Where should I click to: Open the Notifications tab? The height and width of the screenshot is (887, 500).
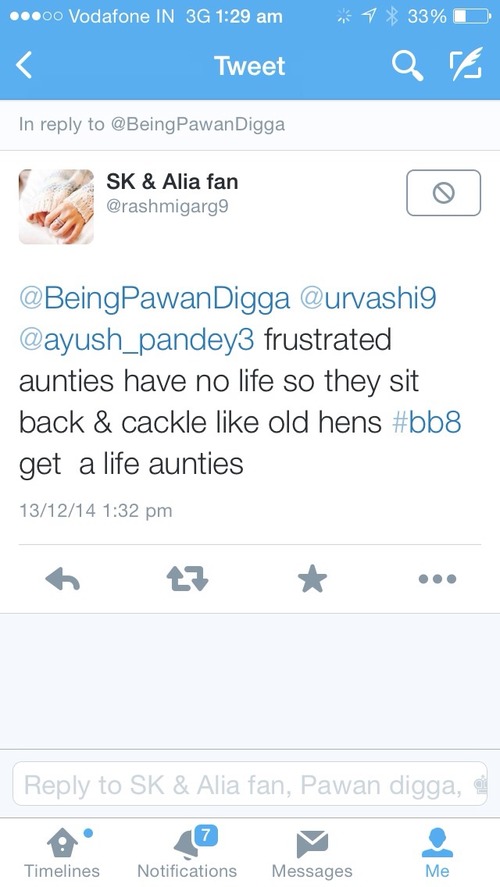187,853
